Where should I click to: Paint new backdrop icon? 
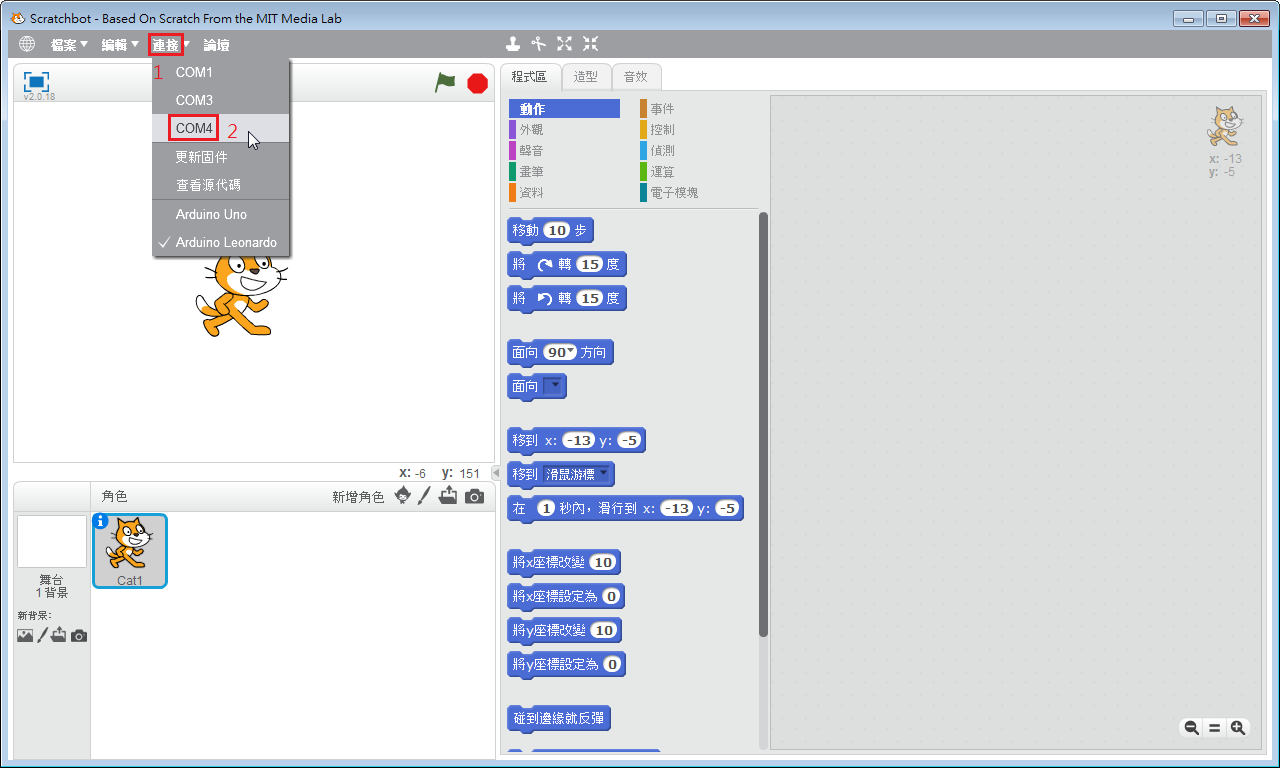point(42,635)
